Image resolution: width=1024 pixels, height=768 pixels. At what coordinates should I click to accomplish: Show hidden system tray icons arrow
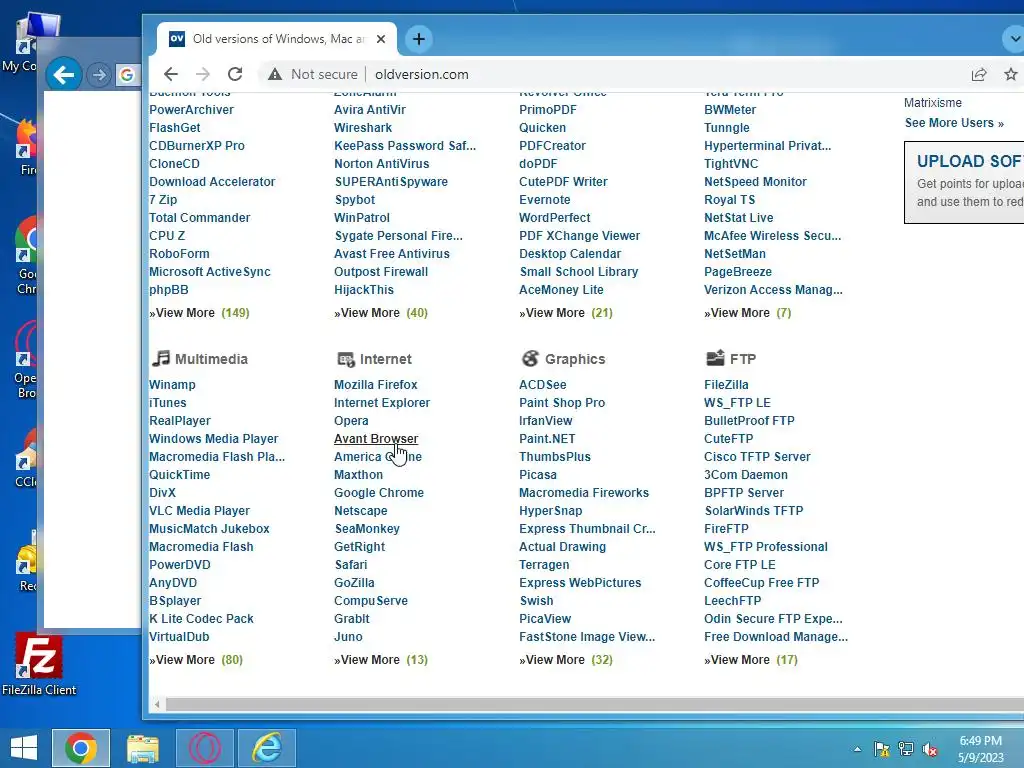click(x=857, y=749)
